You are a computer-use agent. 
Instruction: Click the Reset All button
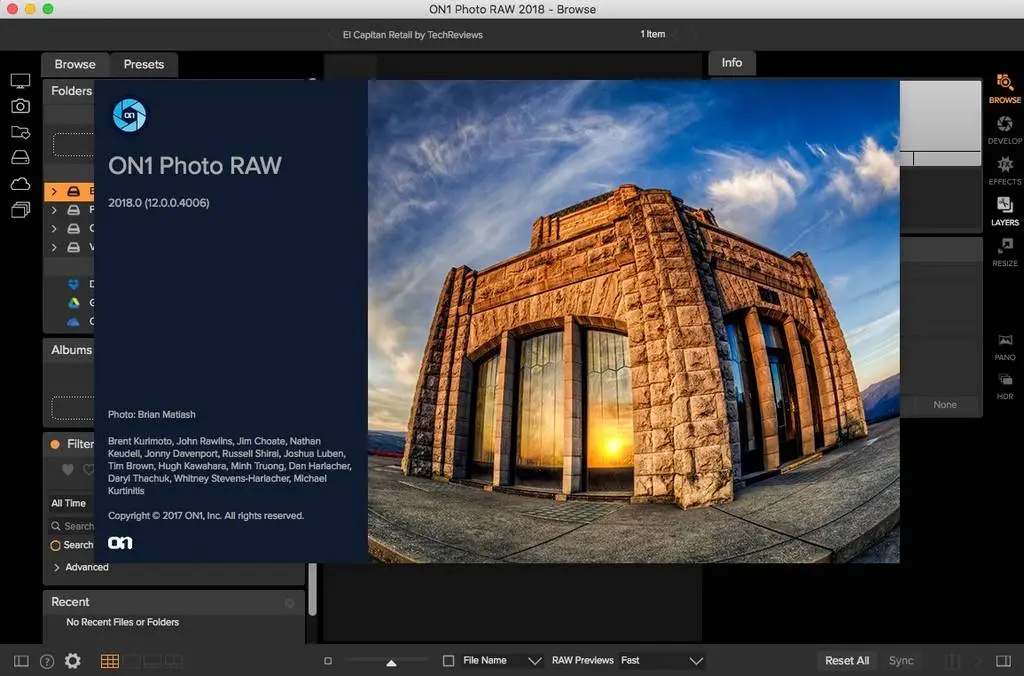(846, 661)
